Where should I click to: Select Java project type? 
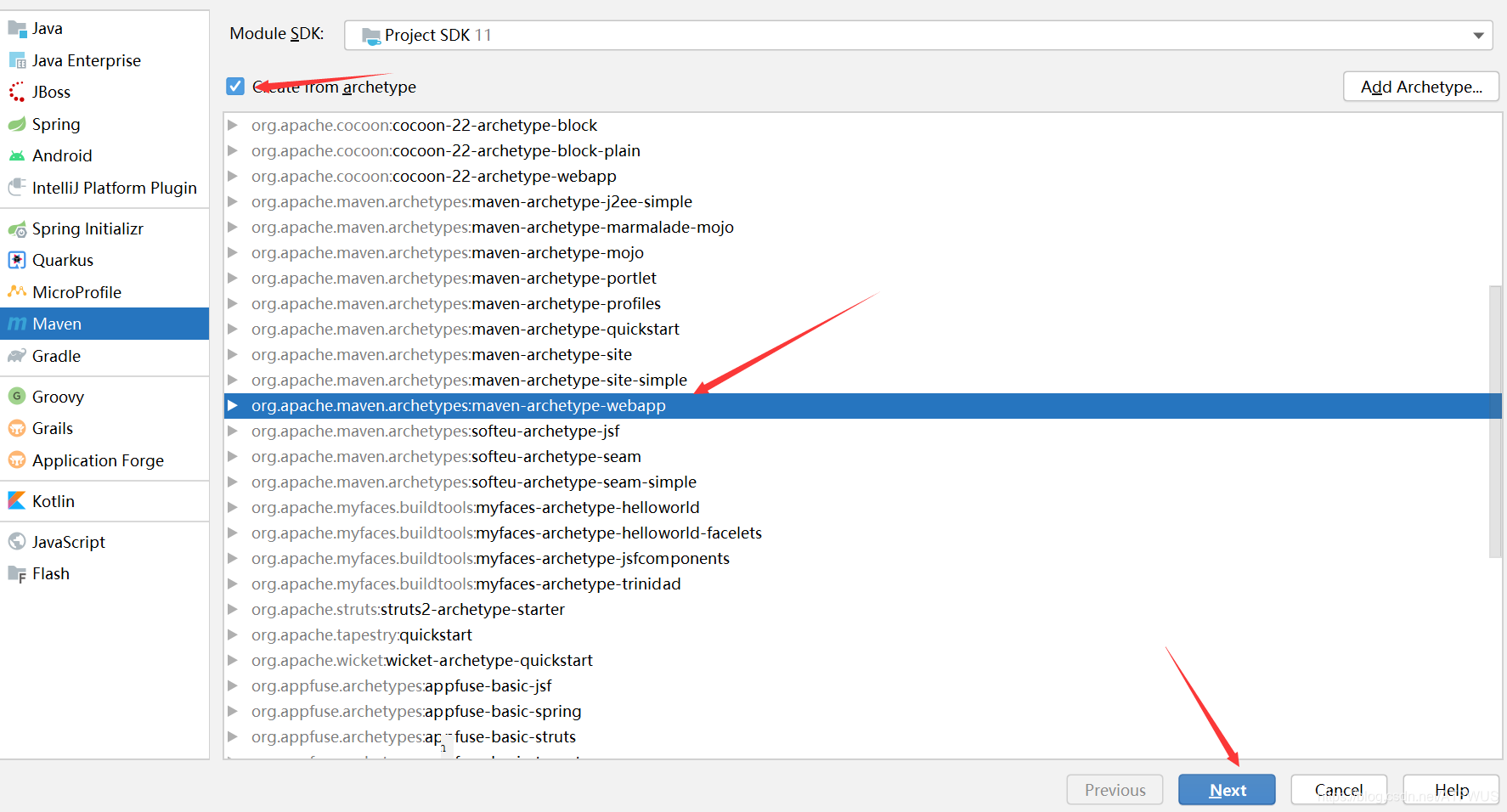tap(104, 29)
